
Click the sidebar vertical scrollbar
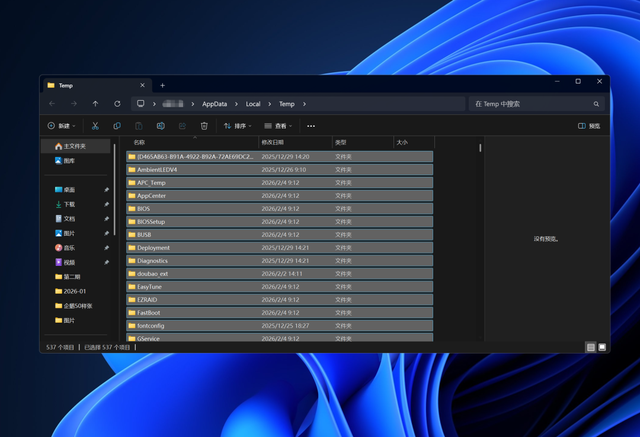coord(115,190)
